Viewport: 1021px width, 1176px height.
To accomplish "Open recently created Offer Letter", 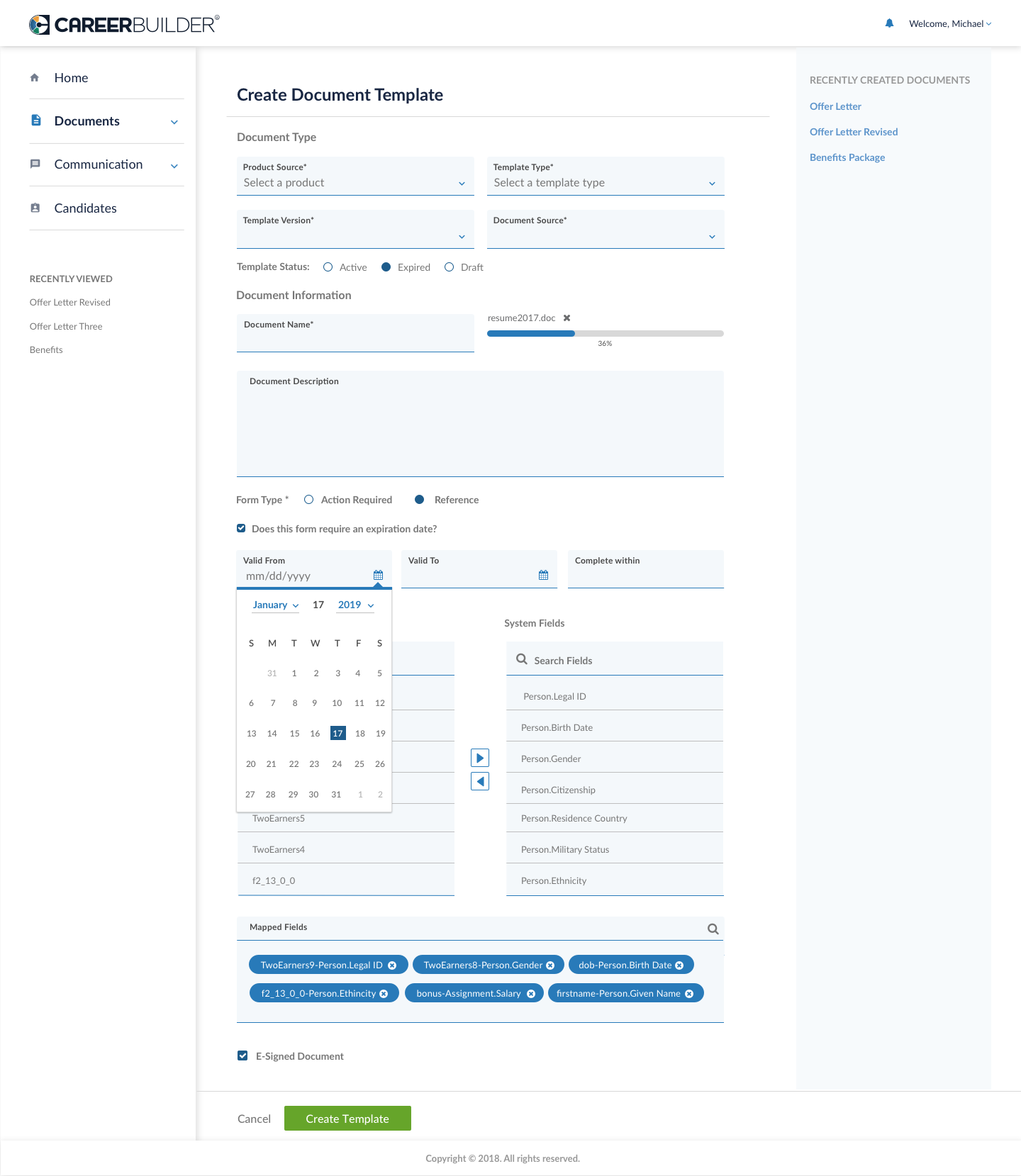I will 835,106.
